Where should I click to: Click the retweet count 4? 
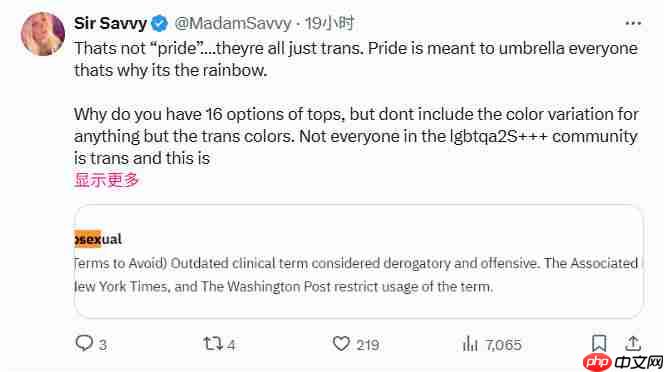231,345
